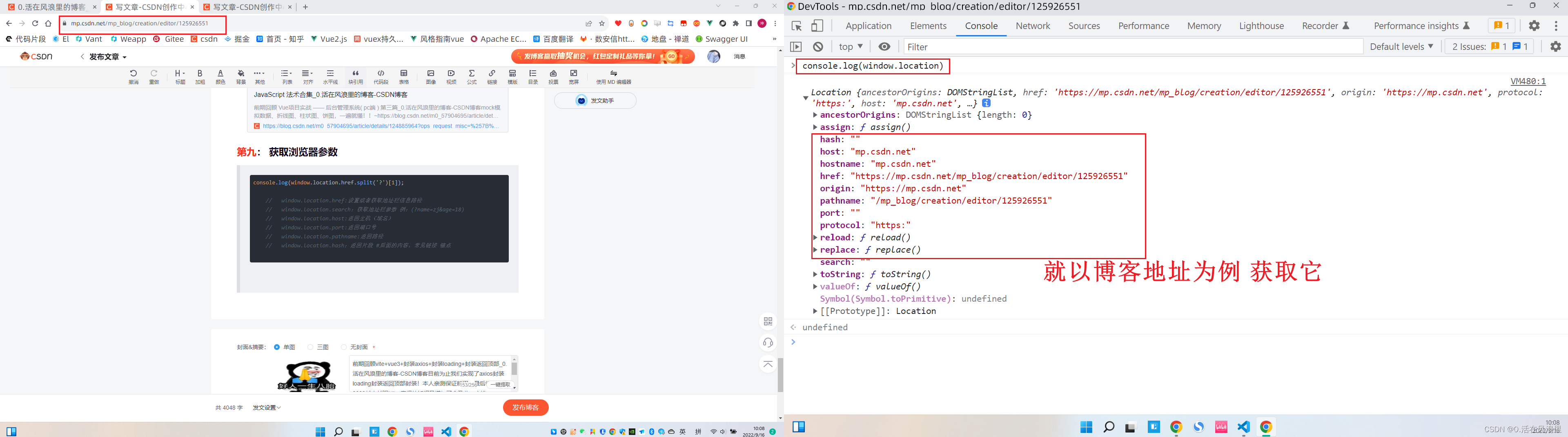Open the 发布文章 dropdown
This screenshot has width=1568, height=437.
pyautogui.click(x=108, y=57)
